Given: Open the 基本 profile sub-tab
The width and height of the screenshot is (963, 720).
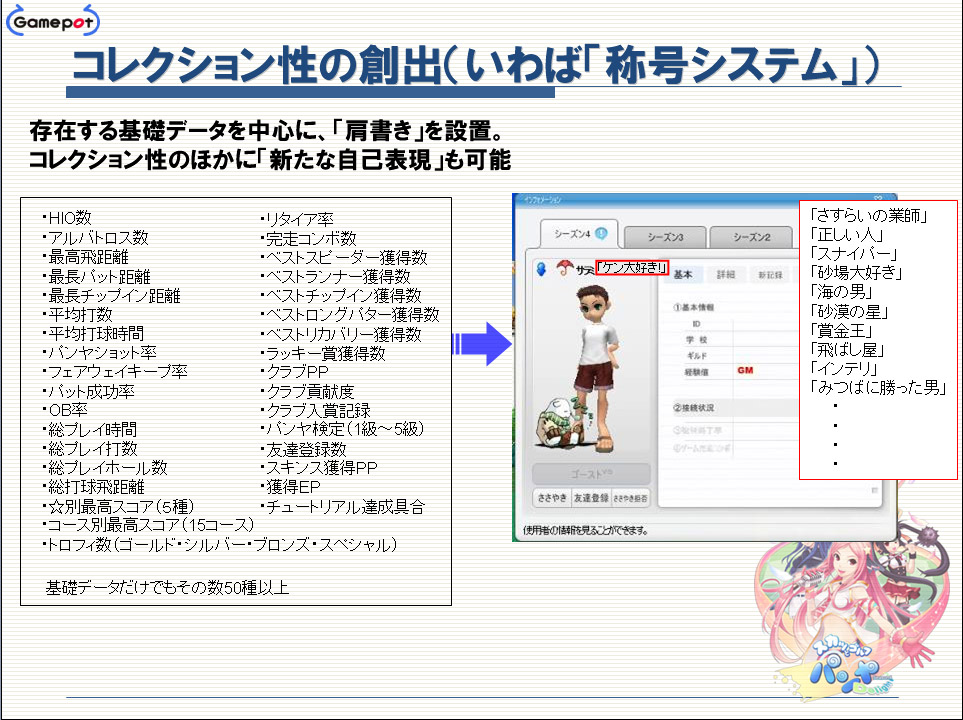Looking at the screenshot, I should pyautogui.click(x=683, y=274).
